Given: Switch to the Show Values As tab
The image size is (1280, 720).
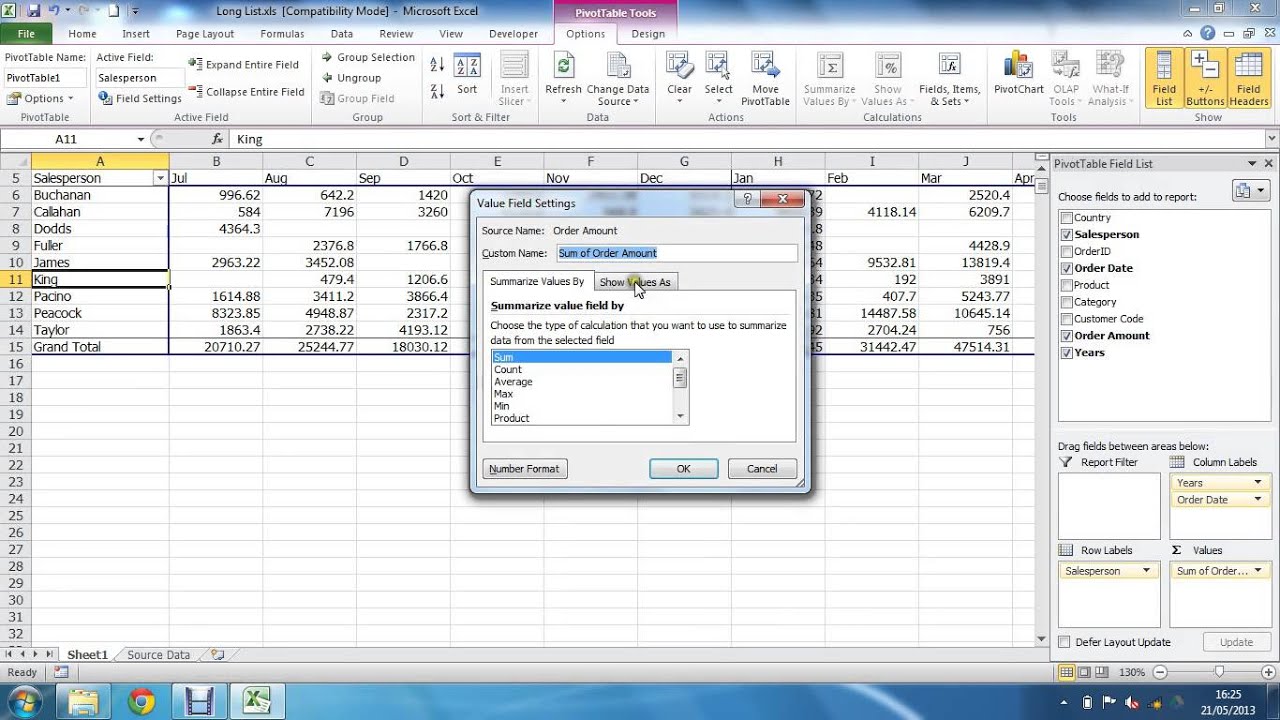Looking at the screenshot, I should pos(635,282).
